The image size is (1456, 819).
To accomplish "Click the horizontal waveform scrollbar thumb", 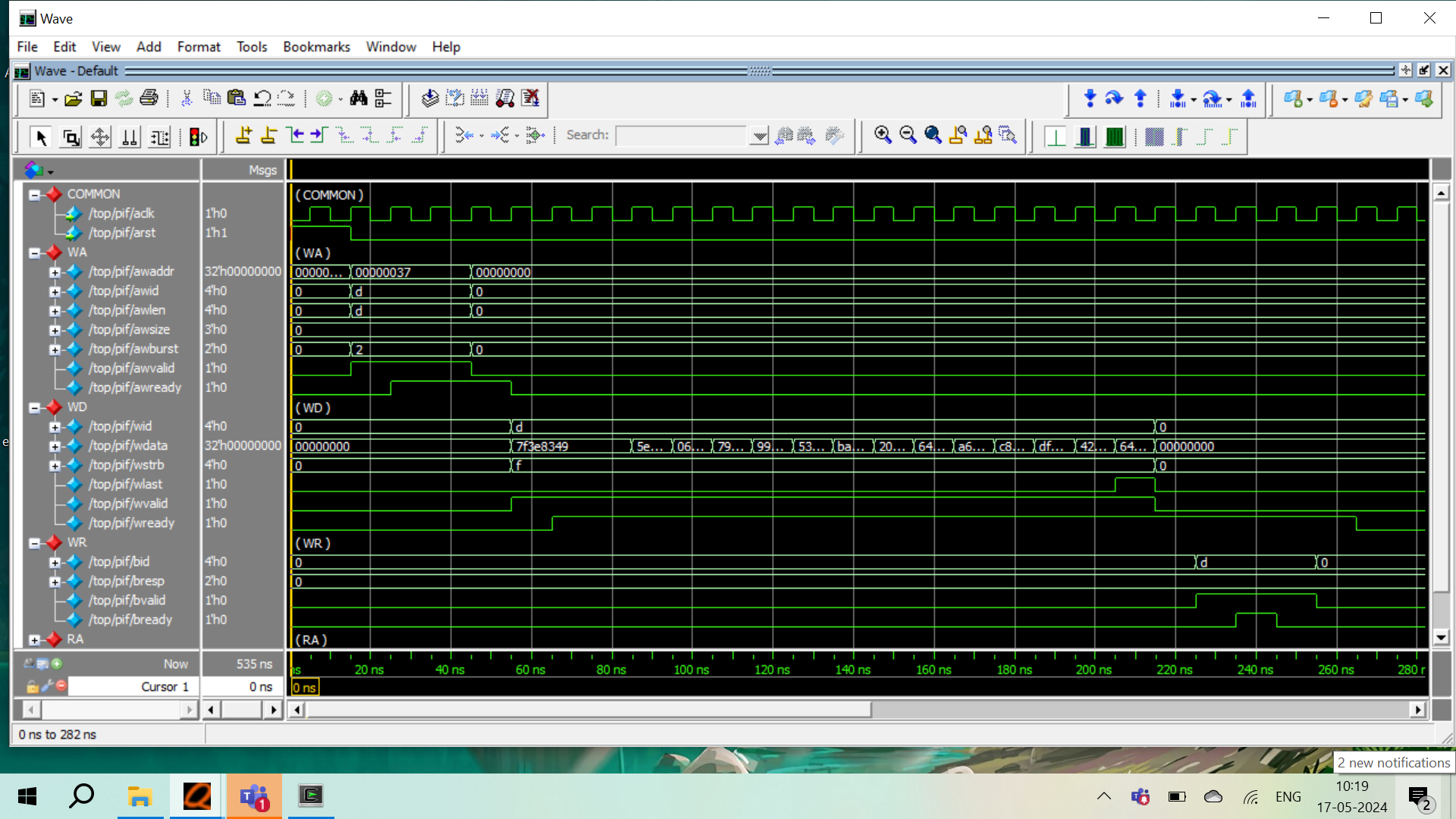I will [x=588, y=710].
